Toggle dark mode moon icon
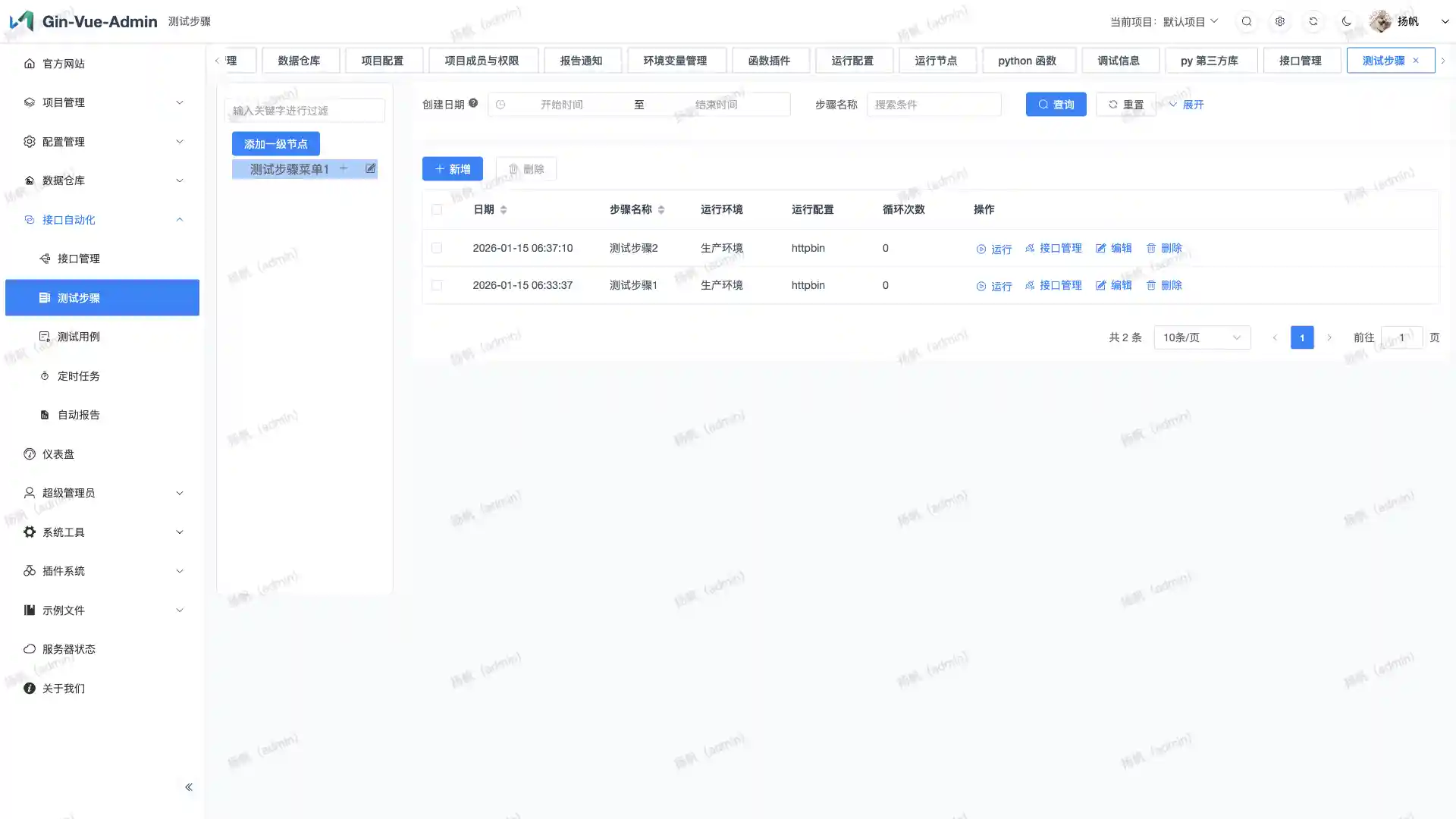The width and height of the screenshot is (1456, 819). [1347, 21]
